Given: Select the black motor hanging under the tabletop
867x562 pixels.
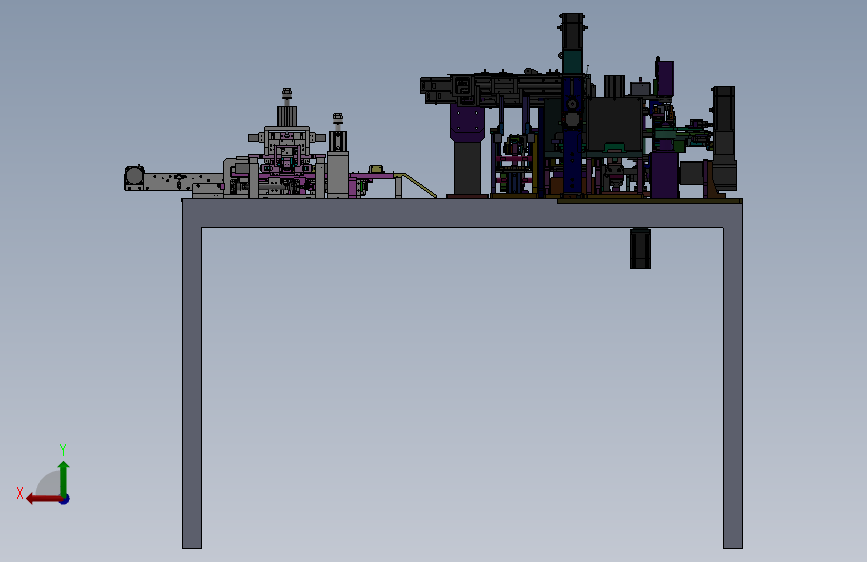Looking at the screenshot, I should [x=640, y=248].
